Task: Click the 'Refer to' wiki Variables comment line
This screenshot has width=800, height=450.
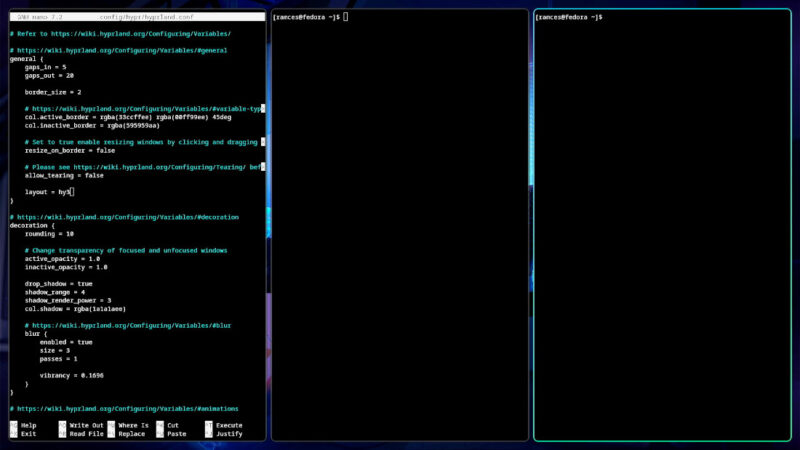Action: click(120, 34)
